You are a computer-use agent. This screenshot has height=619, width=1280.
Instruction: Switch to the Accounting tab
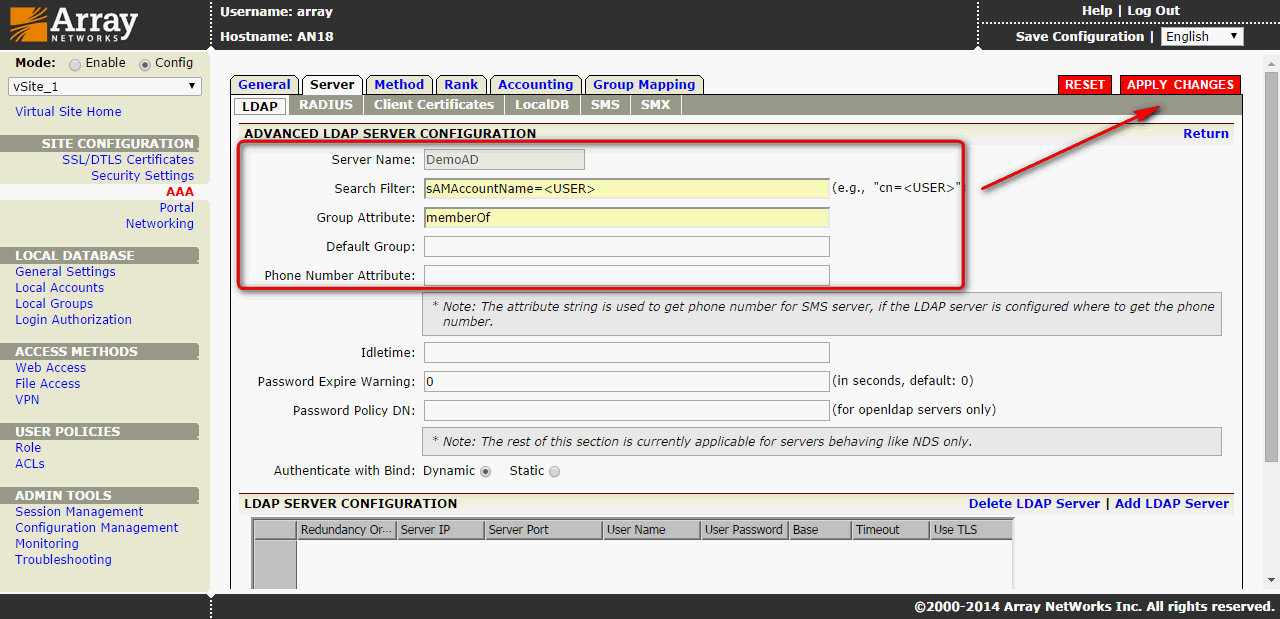point(535,85)
